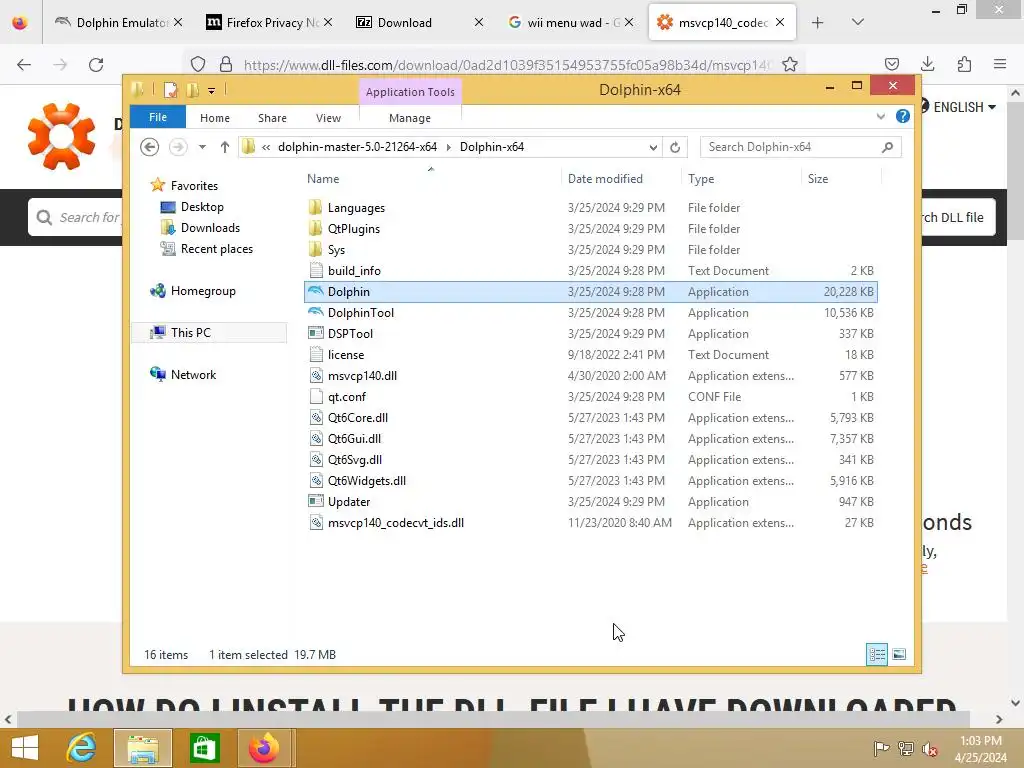The height and width of the screenshot is (768, 1024).
Task: Click the muted volume tray icon
Action: (x=929, y=749)
